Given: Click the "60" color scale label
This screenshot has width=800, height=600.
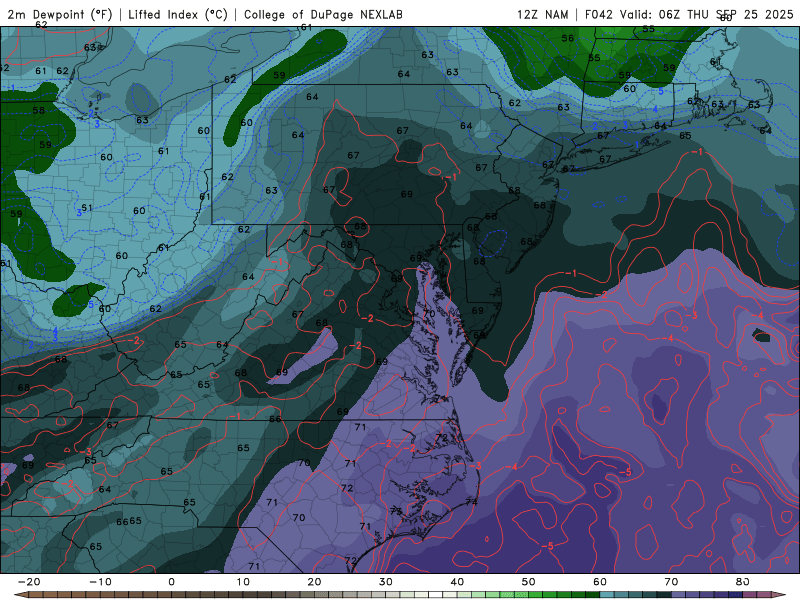Looking at the screenshot, I should click(x=600, y=582).
